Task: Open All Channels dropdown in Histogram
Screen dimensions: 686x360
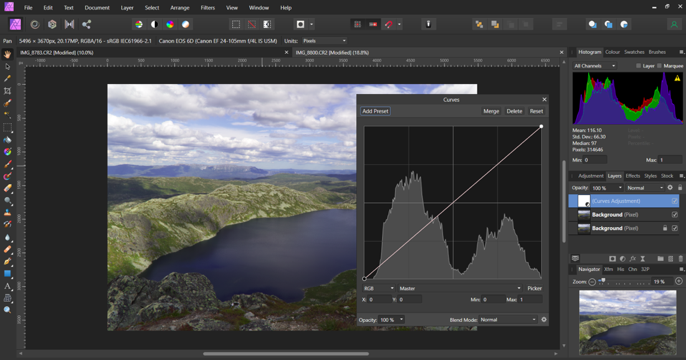Action: click(595, 66)
